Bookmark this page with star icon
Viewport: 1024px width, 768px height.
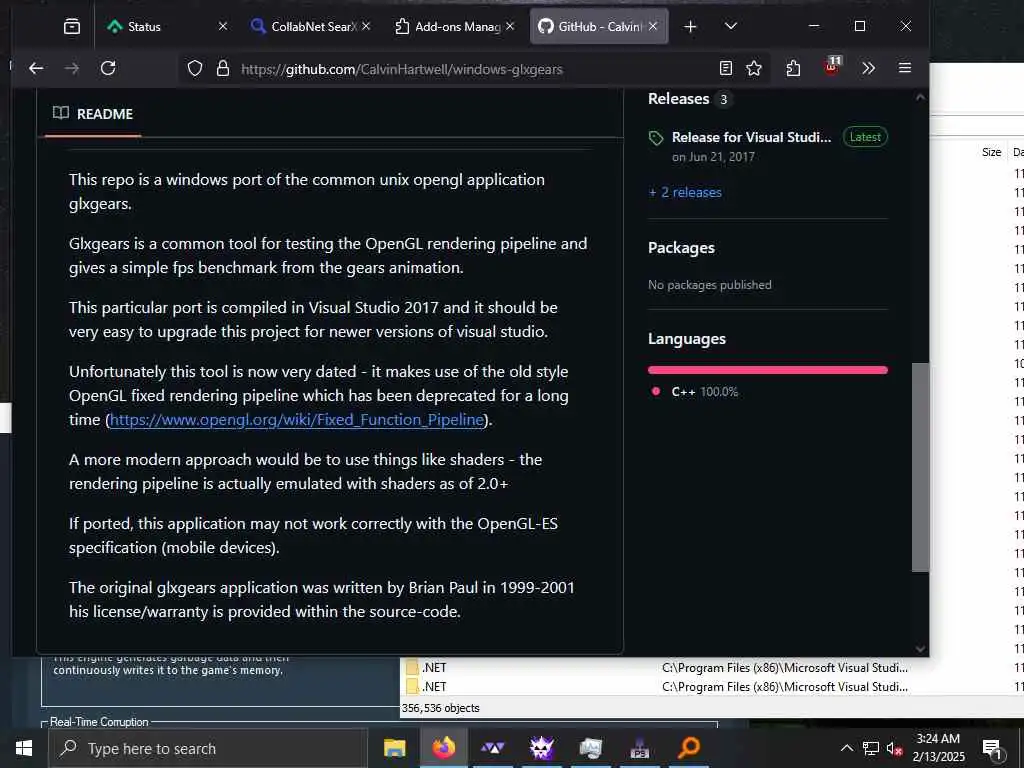point(754,68)
